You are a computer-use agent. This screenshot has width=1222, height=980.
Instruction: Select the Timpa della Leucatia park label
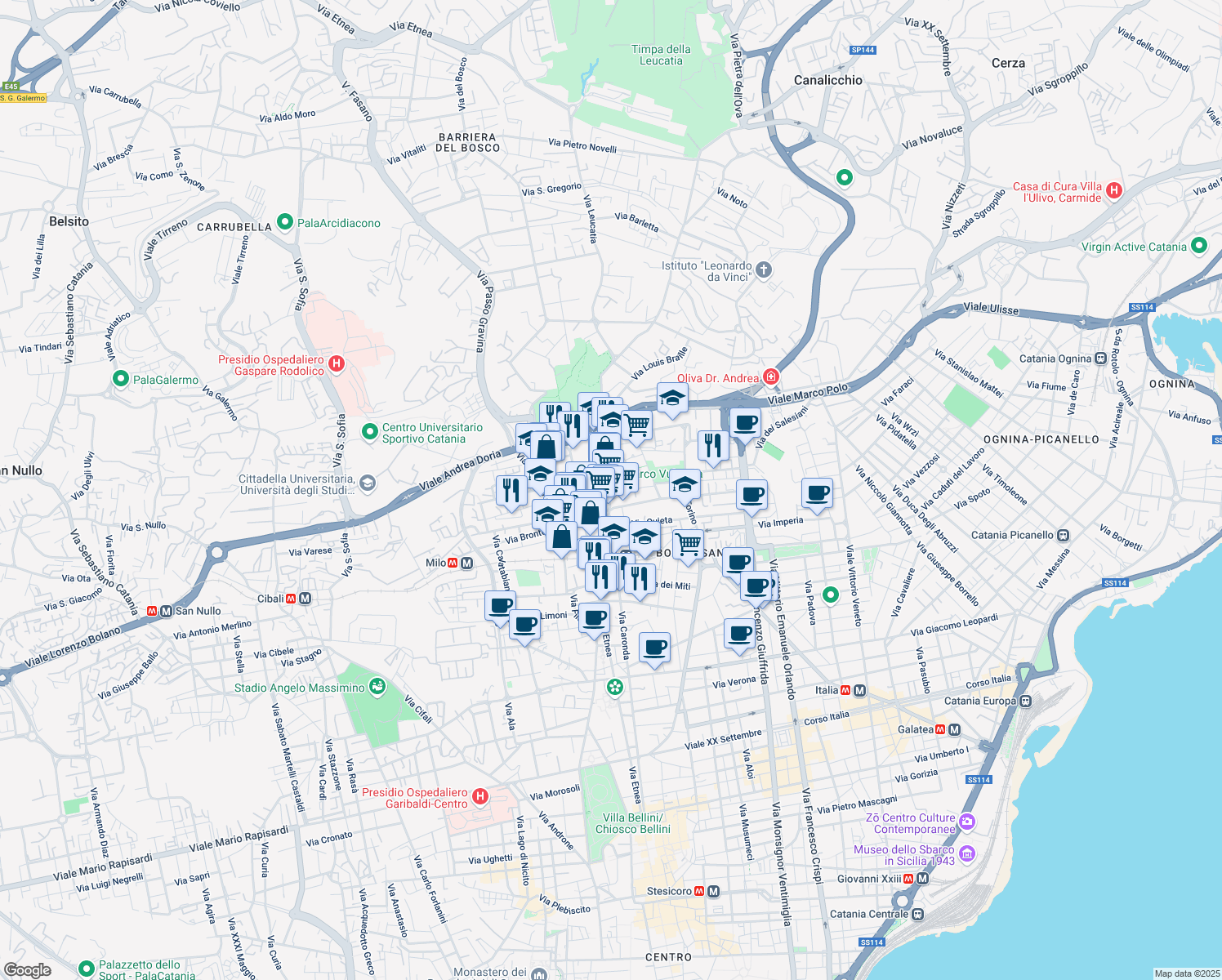(x=661, y=55)
